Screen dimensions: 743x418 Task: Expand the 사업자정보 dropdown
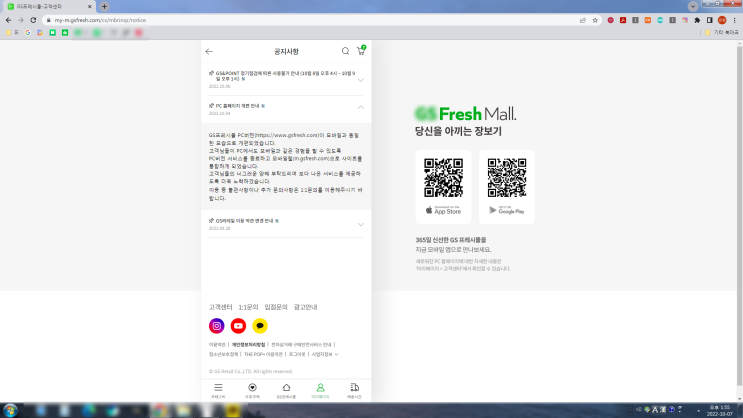[x=325, y=354]
